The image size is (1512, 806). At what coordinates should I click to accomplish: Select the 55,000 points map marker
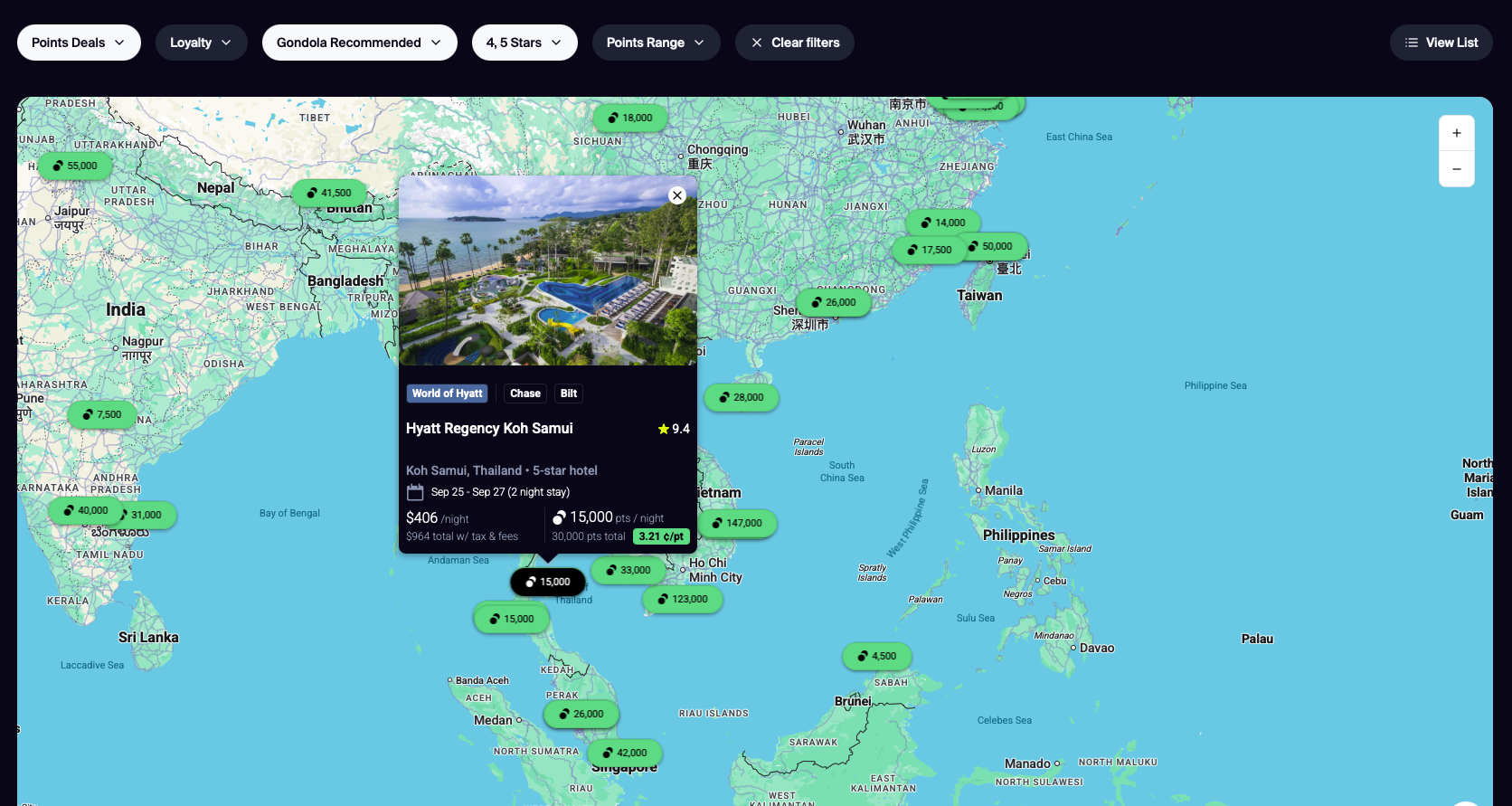(75, 166)
